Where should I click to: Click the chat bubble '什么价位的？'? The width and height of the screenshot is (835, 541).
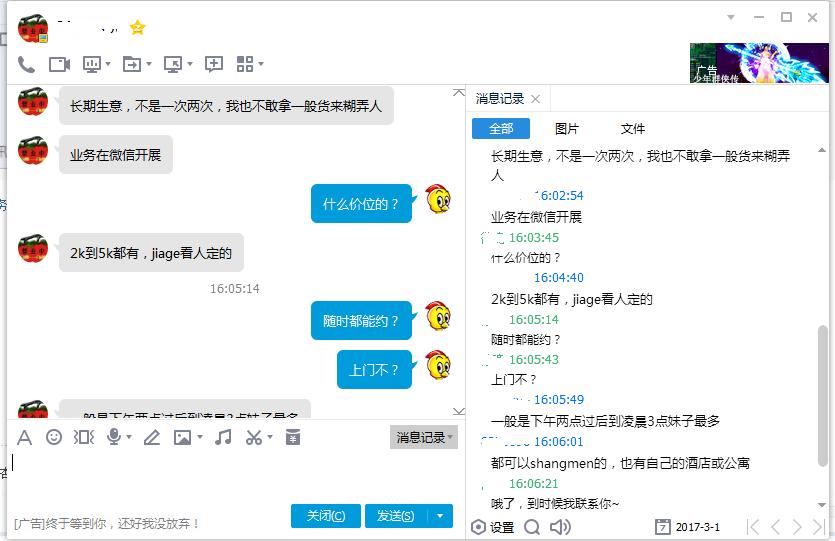coord(362,204)
